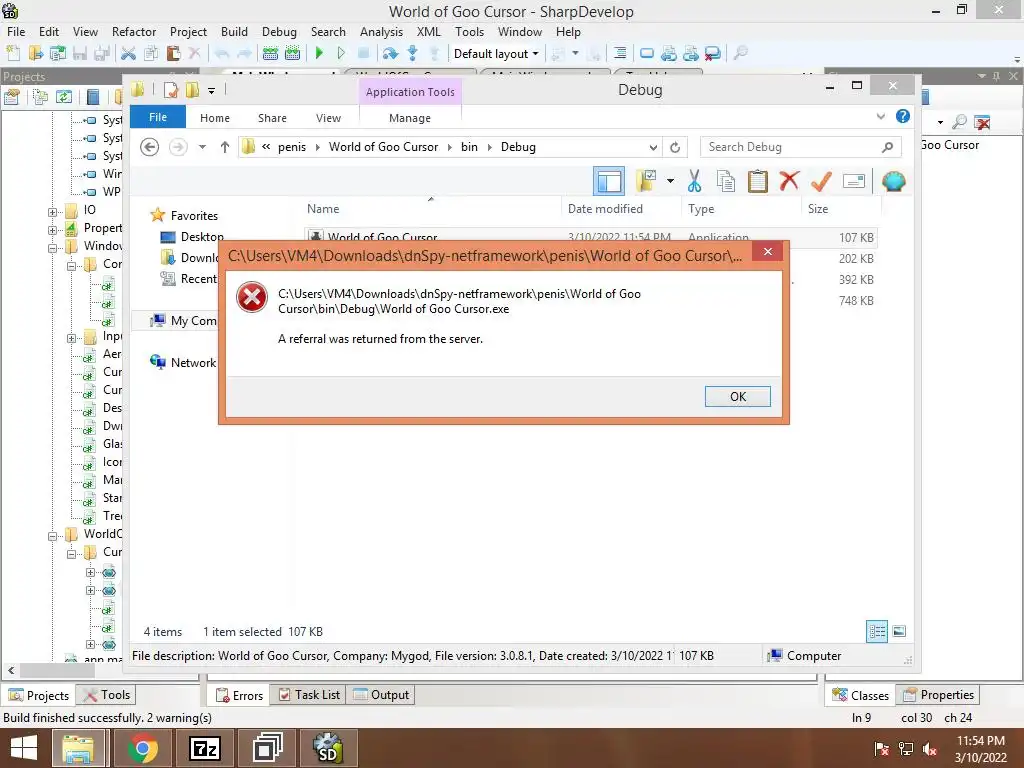Collapse the WorldO folder in Projects tree
Screen dimensions: 1024x768
[x=52, y=536]
